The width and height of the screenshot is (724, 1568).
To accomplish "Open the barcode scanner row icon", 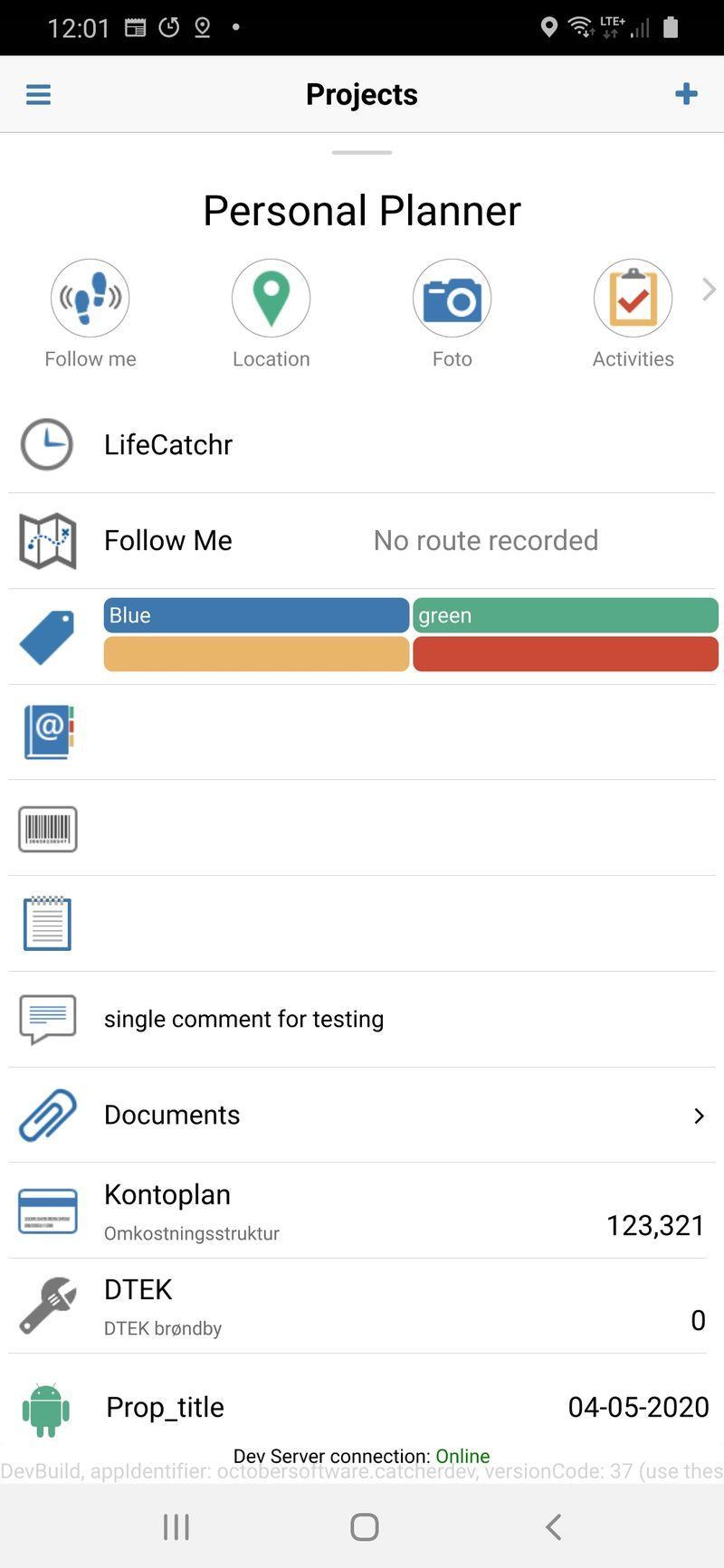I will pos(48,829).
